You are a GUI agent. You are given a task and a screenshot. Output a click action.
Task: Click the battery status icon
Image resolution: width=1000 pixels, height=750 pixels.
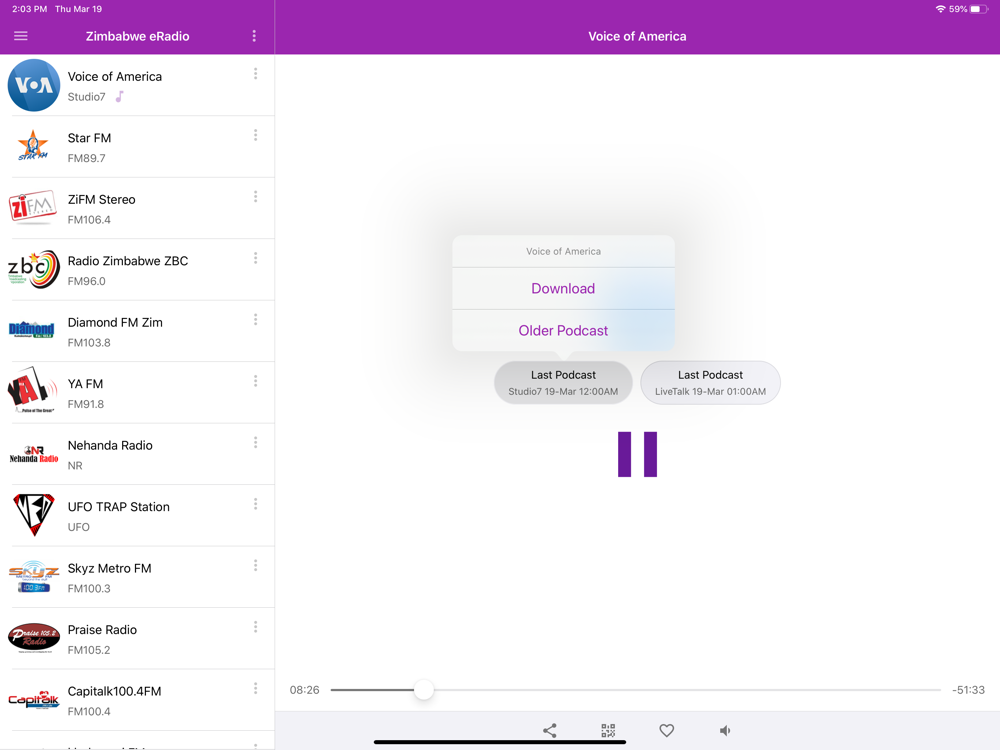pos(979,9)
